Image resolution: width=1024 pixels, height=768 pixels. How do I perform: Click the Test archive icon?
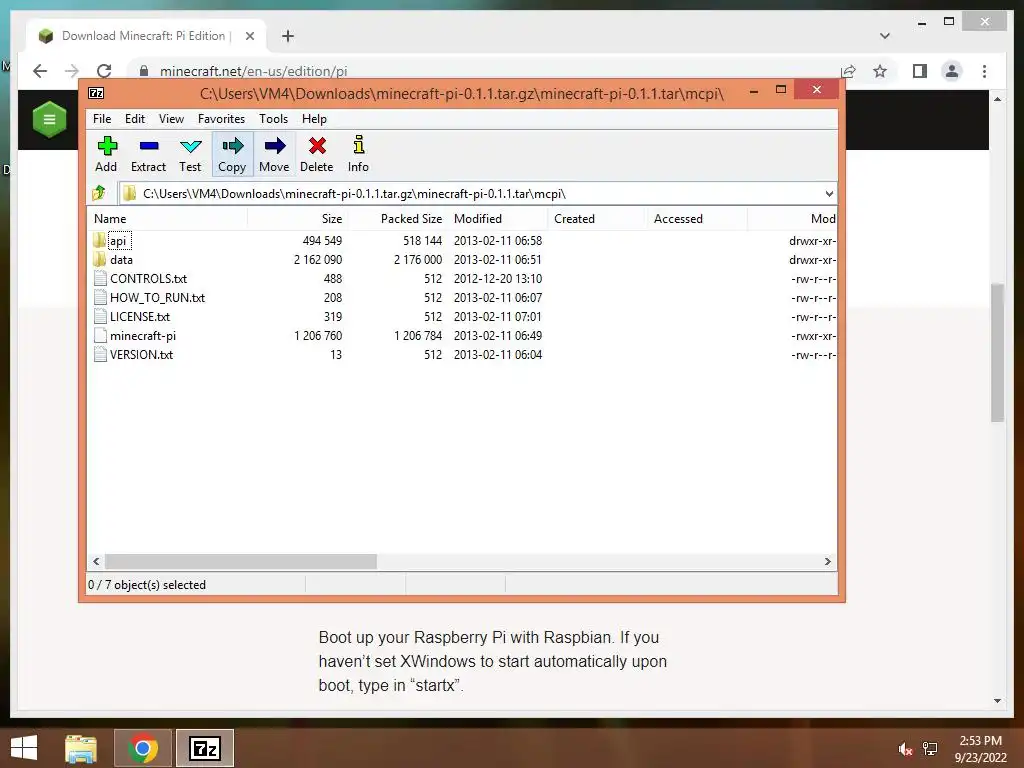click(191, 146)
